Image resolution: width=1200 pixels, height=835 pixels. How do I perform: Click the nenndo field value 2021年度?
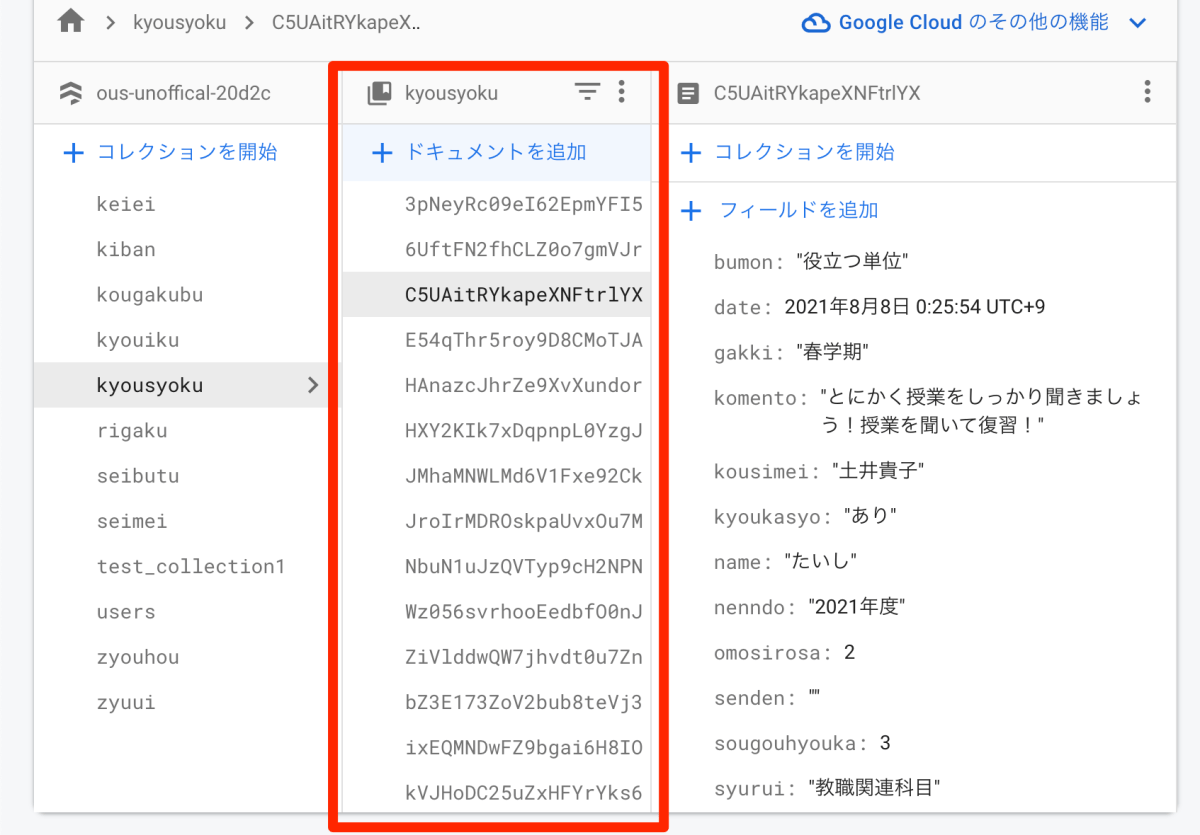tap(856, 607)
